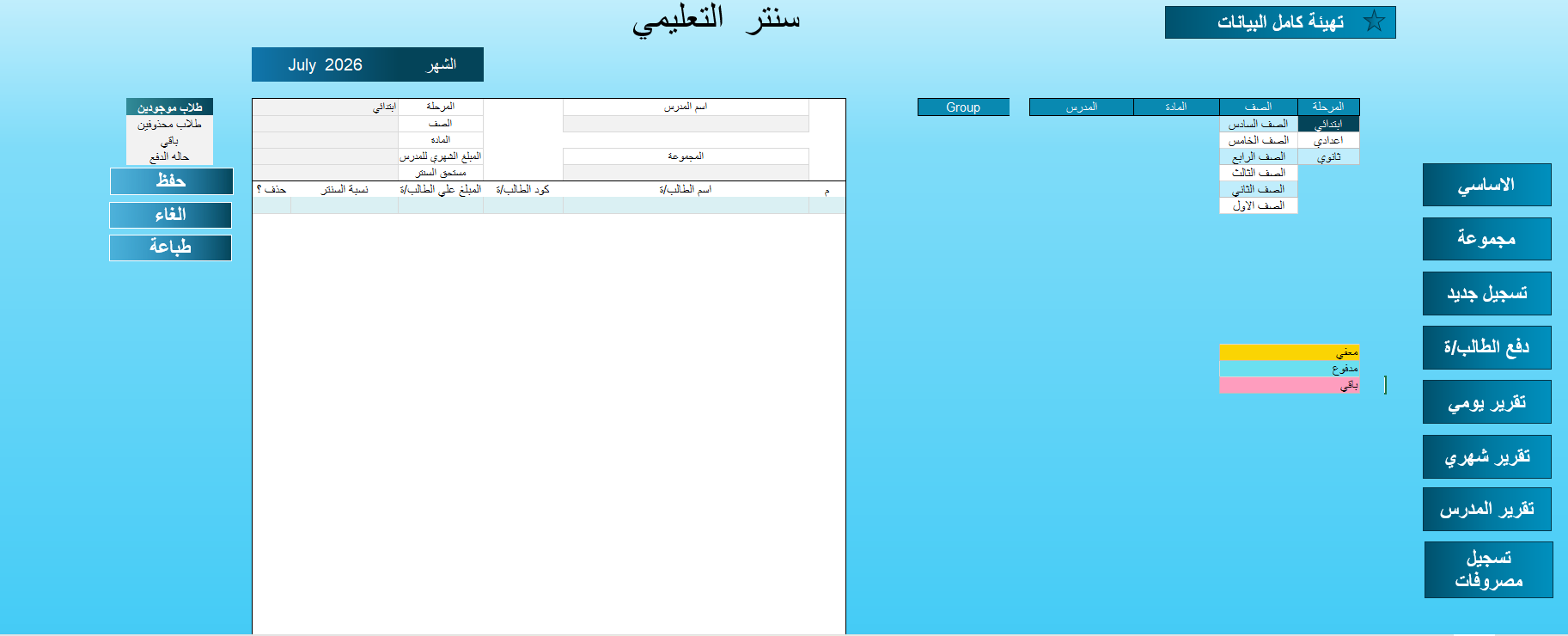Click the سنتر التعليمي title
This screenshot has width=1568, height=636.
(717, 19)
